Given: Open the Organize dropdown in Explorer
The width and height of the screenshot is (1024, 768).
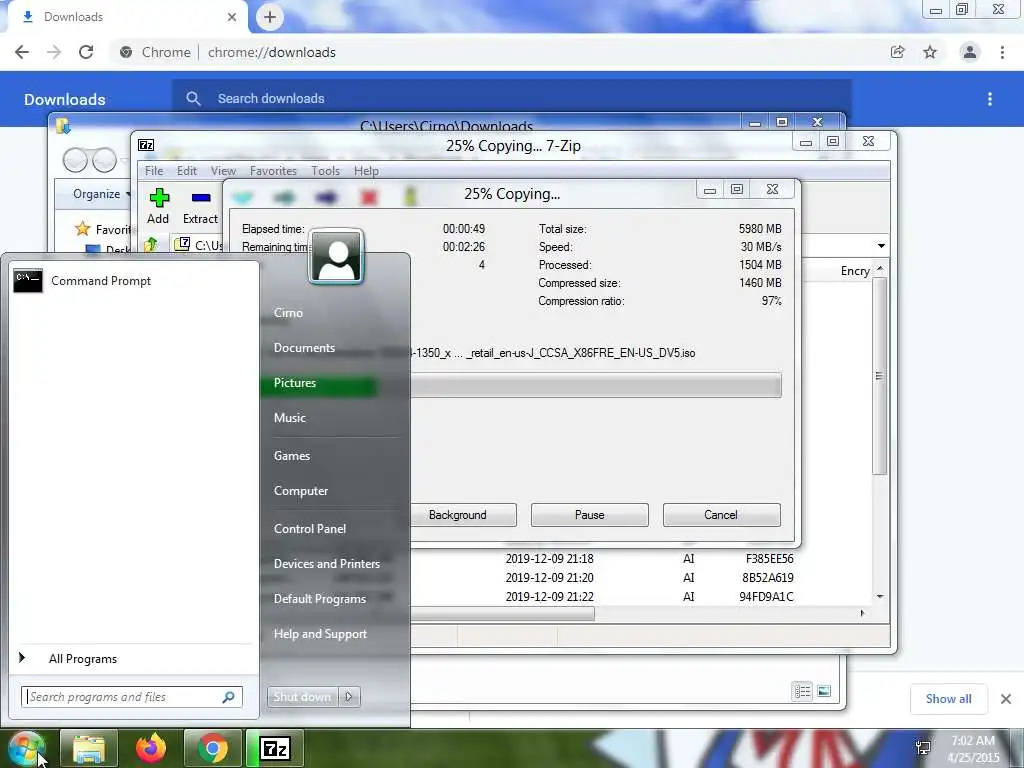Looking at the screenshot, I should (101, 194).
